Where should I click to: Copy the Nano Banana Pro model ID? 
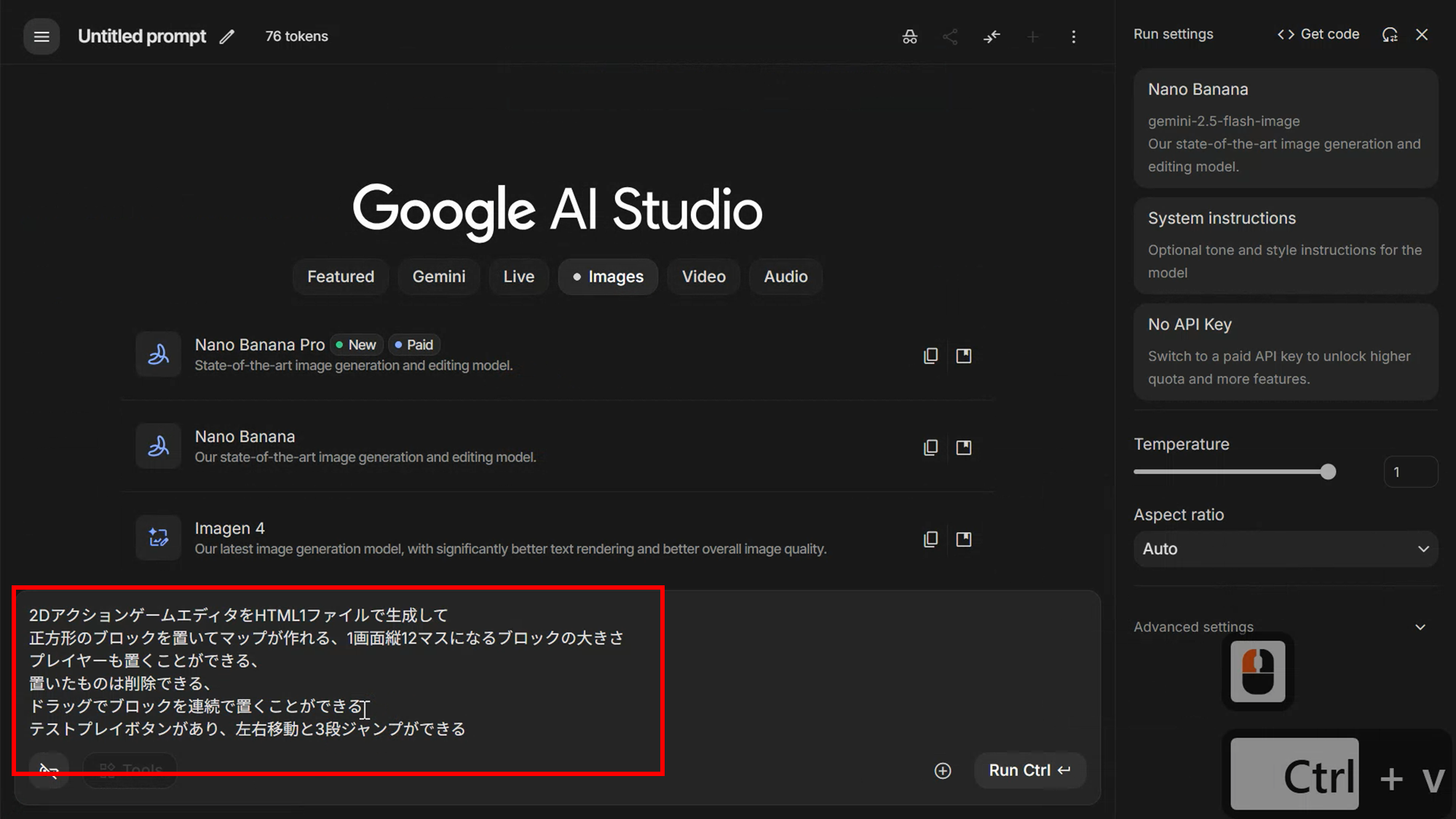(930, 356)
